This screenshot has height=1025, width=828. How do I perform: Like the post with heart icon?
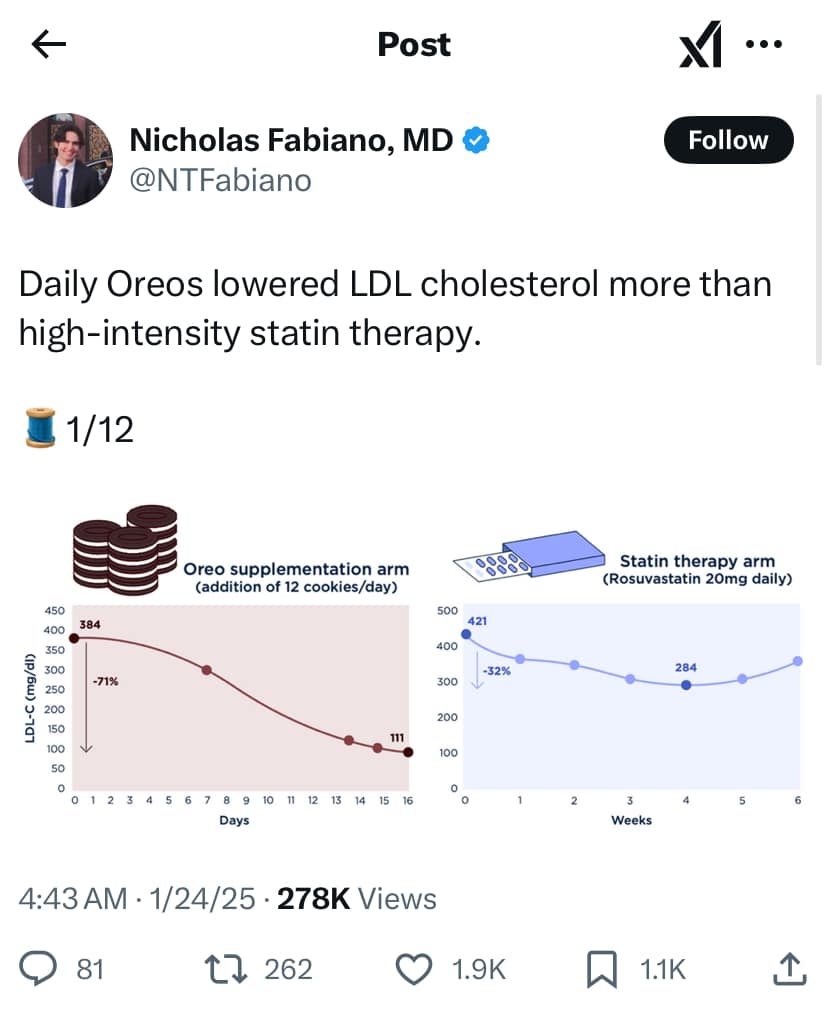[x=412, y=968]
